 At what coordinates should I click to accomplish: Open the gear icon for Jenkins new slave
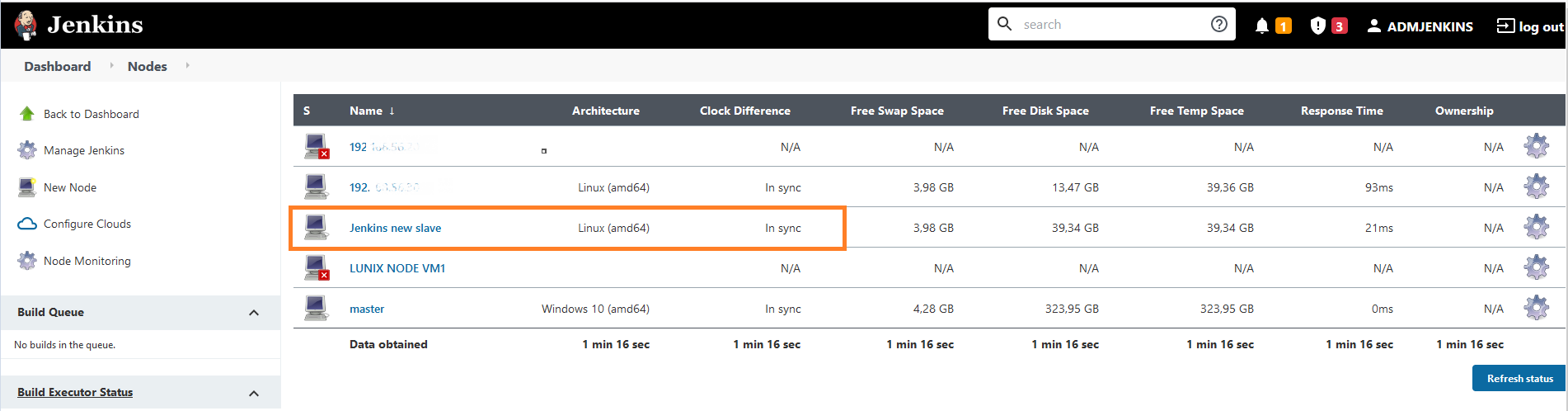pos(1536,227)
